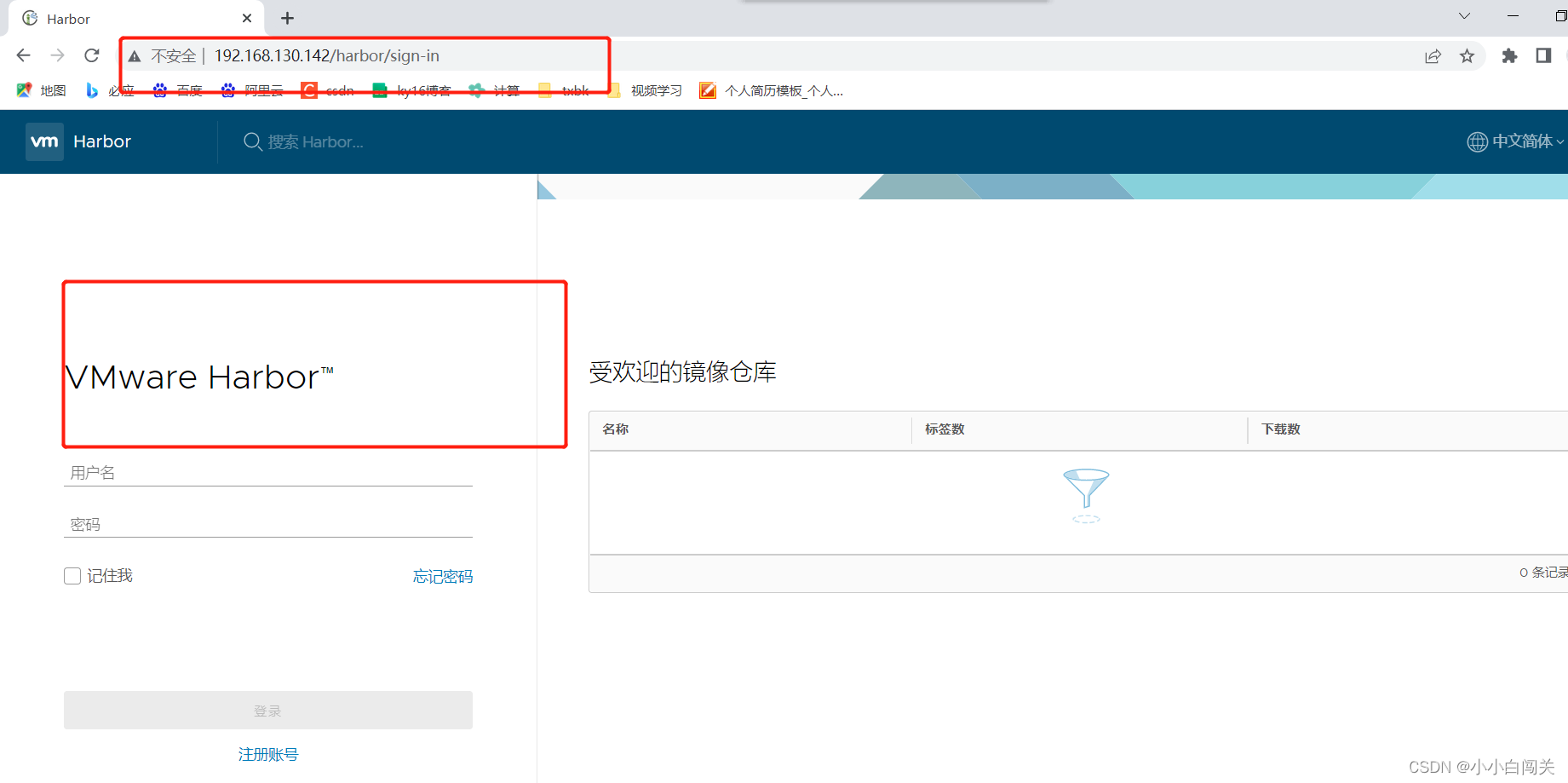Sort repositories by 名称 column header
The image size is (1568, 783).
coord(616,429)
